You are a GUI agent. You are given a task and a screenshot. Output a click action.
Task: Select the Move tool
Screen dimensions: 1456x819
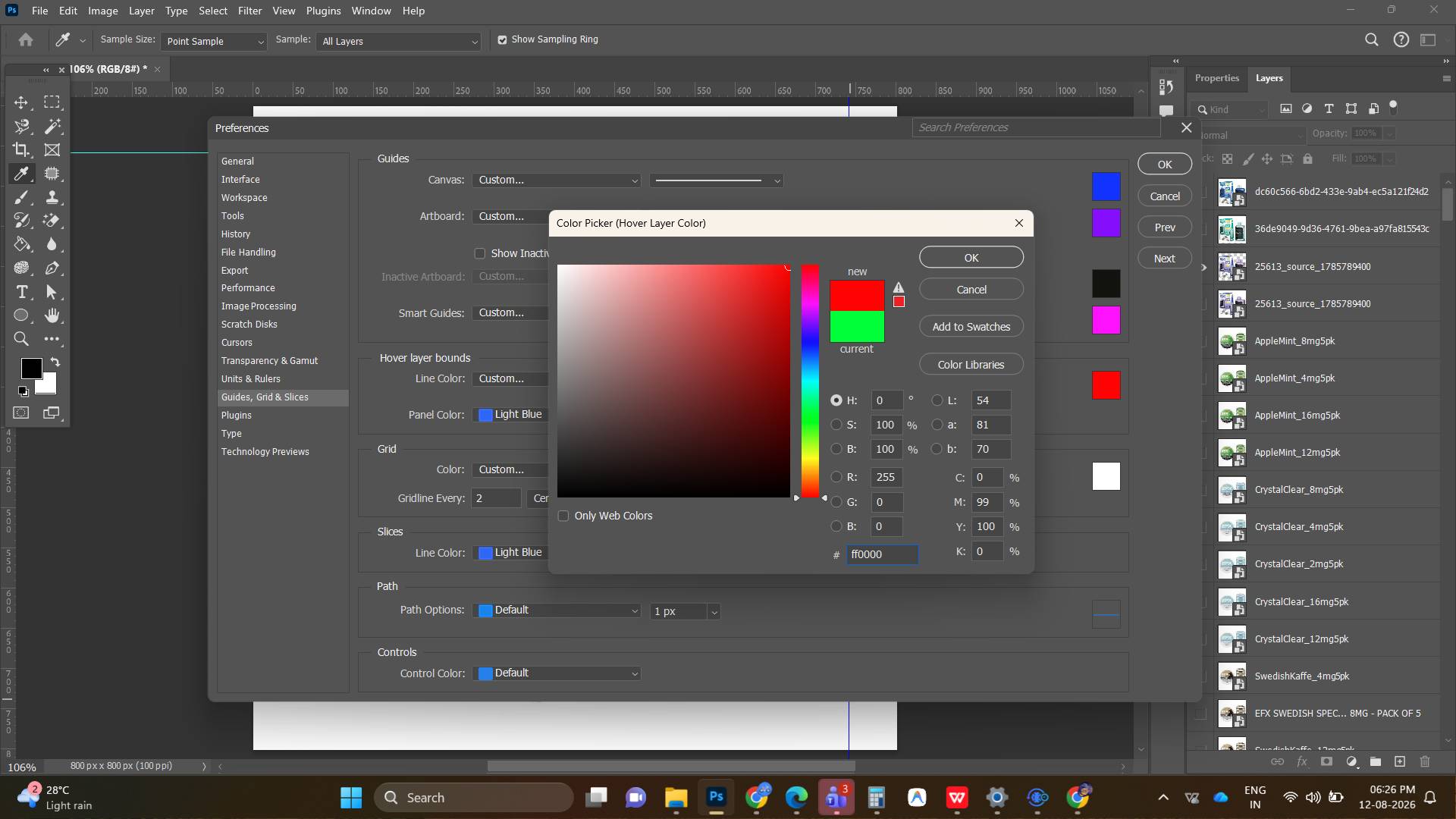21,102
